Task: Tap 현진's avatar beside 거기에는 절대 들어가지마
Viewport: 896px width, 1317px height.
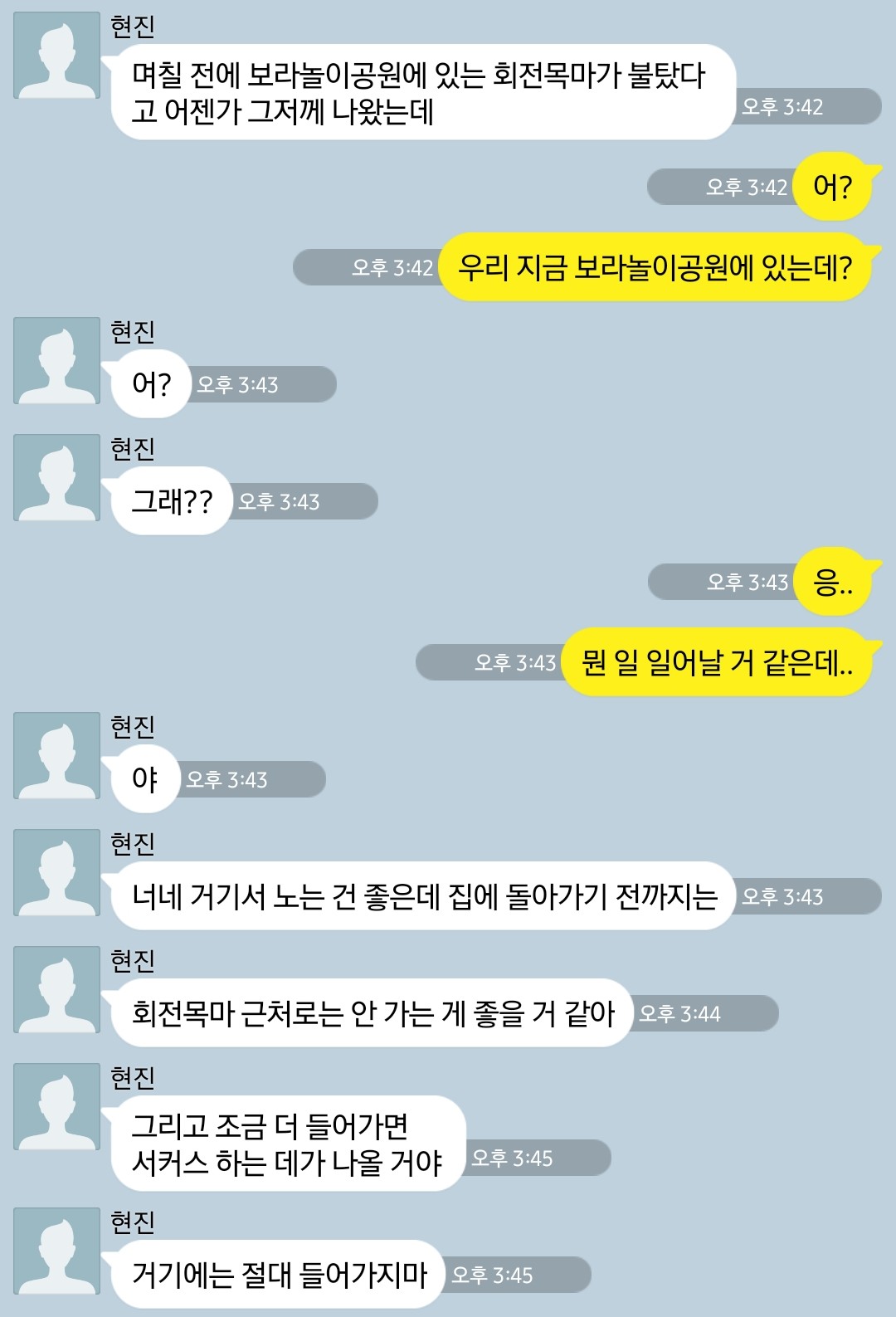Action: (56, 1251)
